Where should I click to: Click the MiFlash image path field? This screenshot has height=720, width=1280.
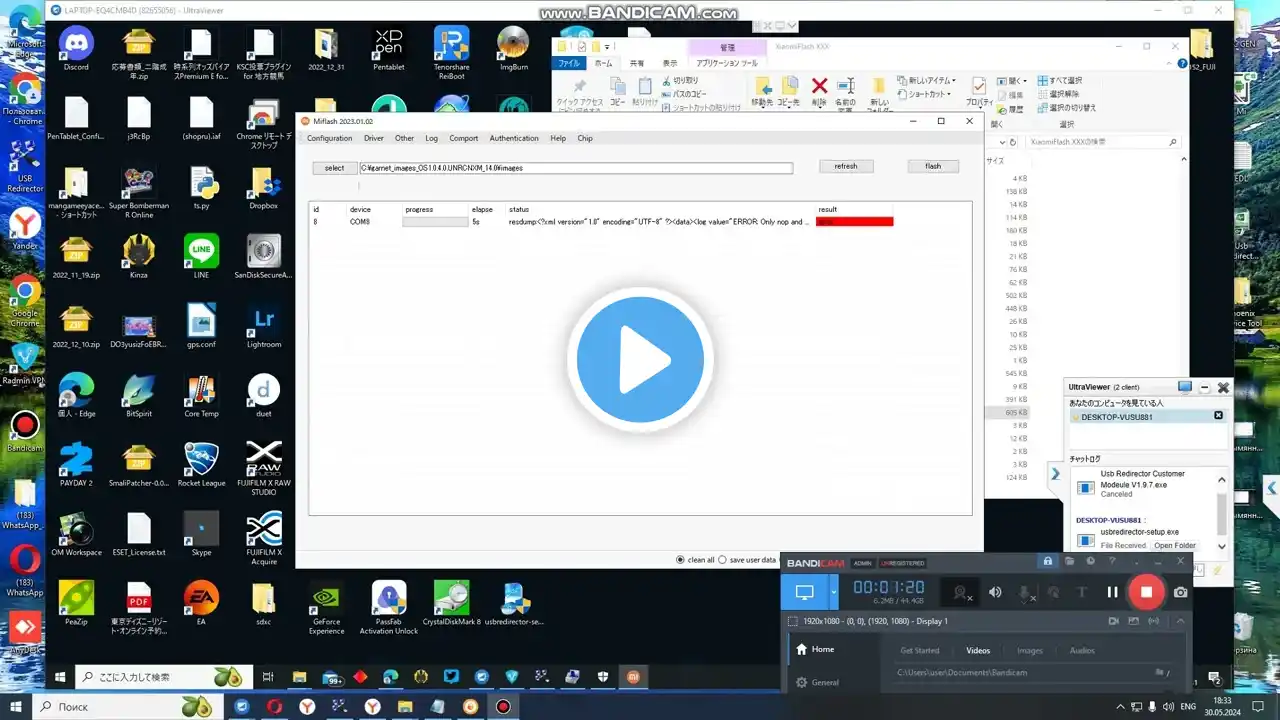576,168
